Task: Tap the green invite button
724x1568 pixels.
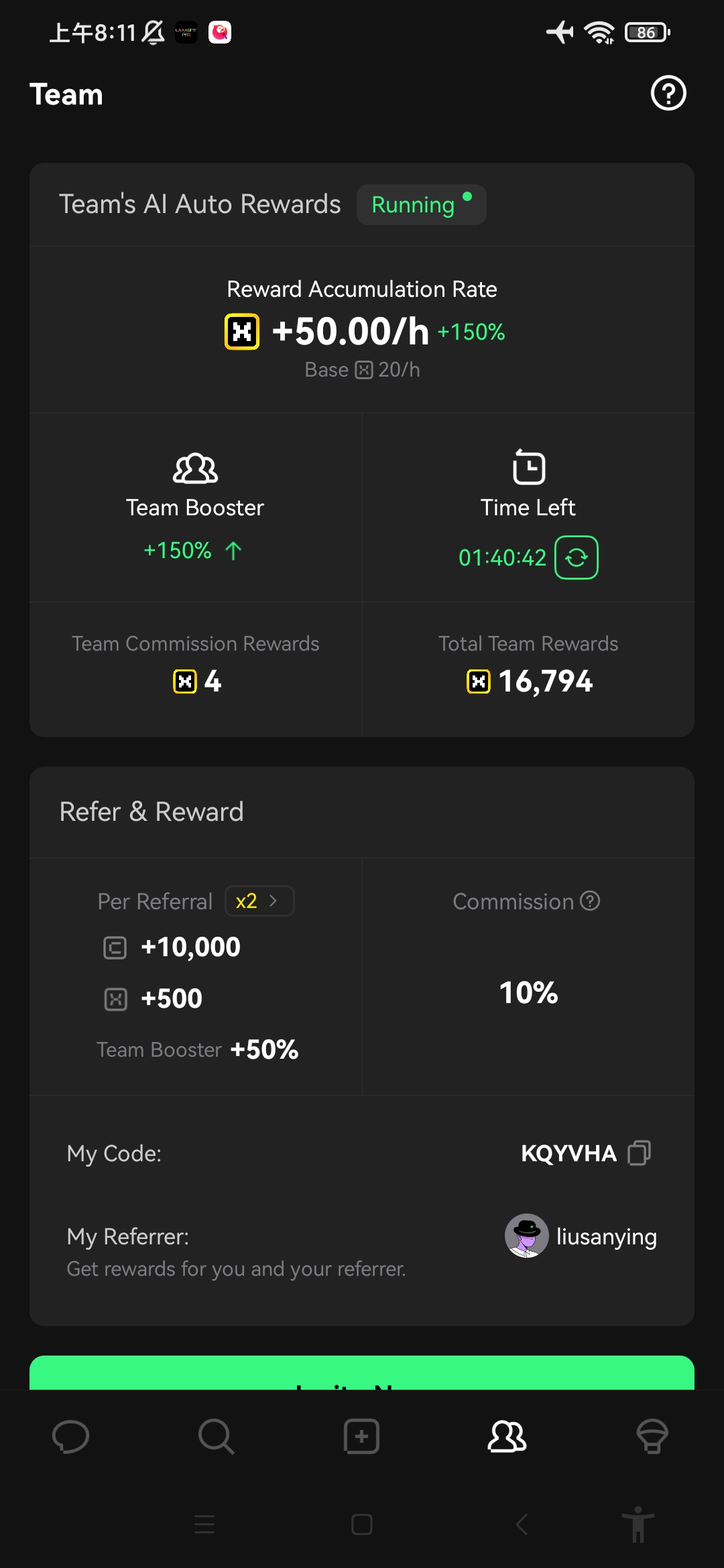Action: click(x=362, y=1373)
